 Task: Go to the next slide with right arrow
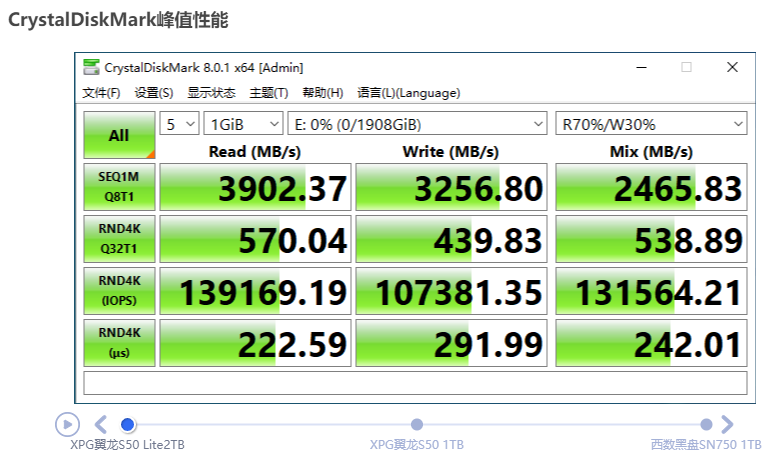click(727, 424)
